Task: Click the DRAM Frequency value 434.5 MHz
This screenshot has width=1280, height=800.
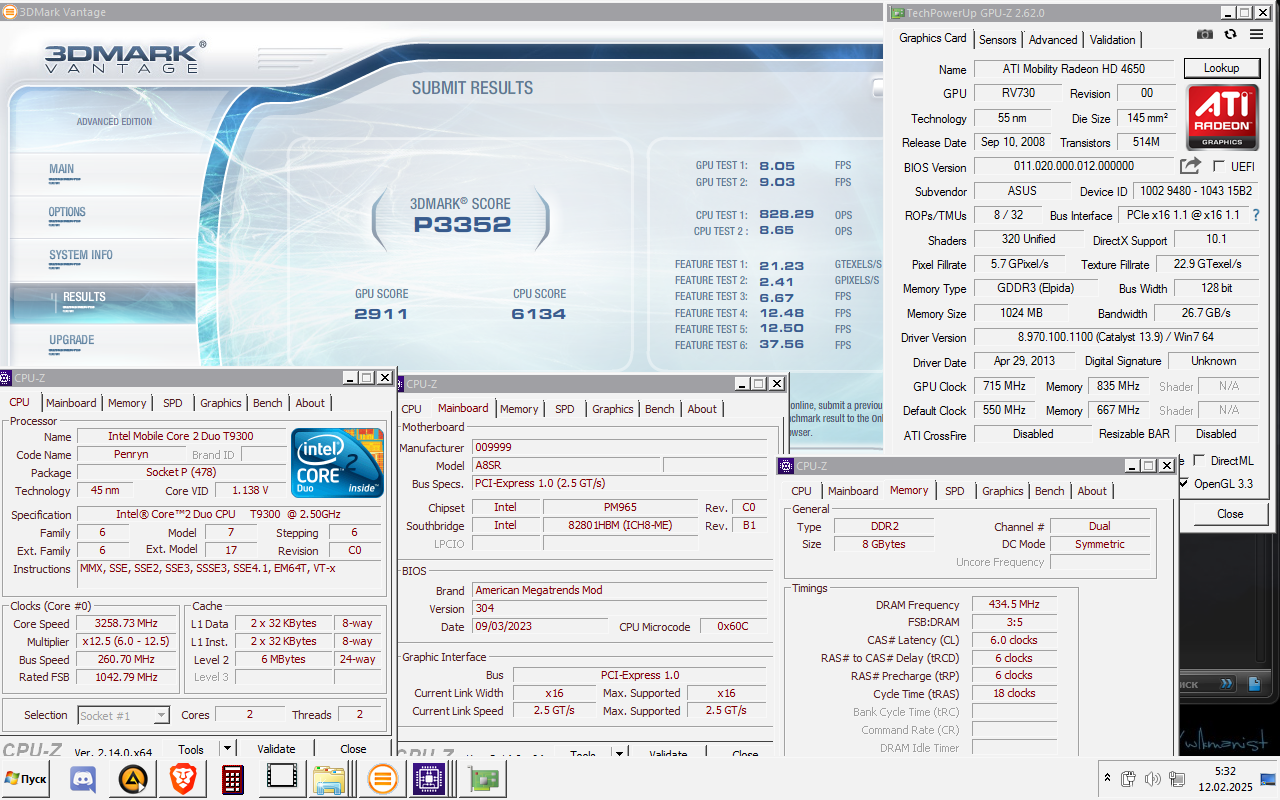Action: coord(1014,605)
